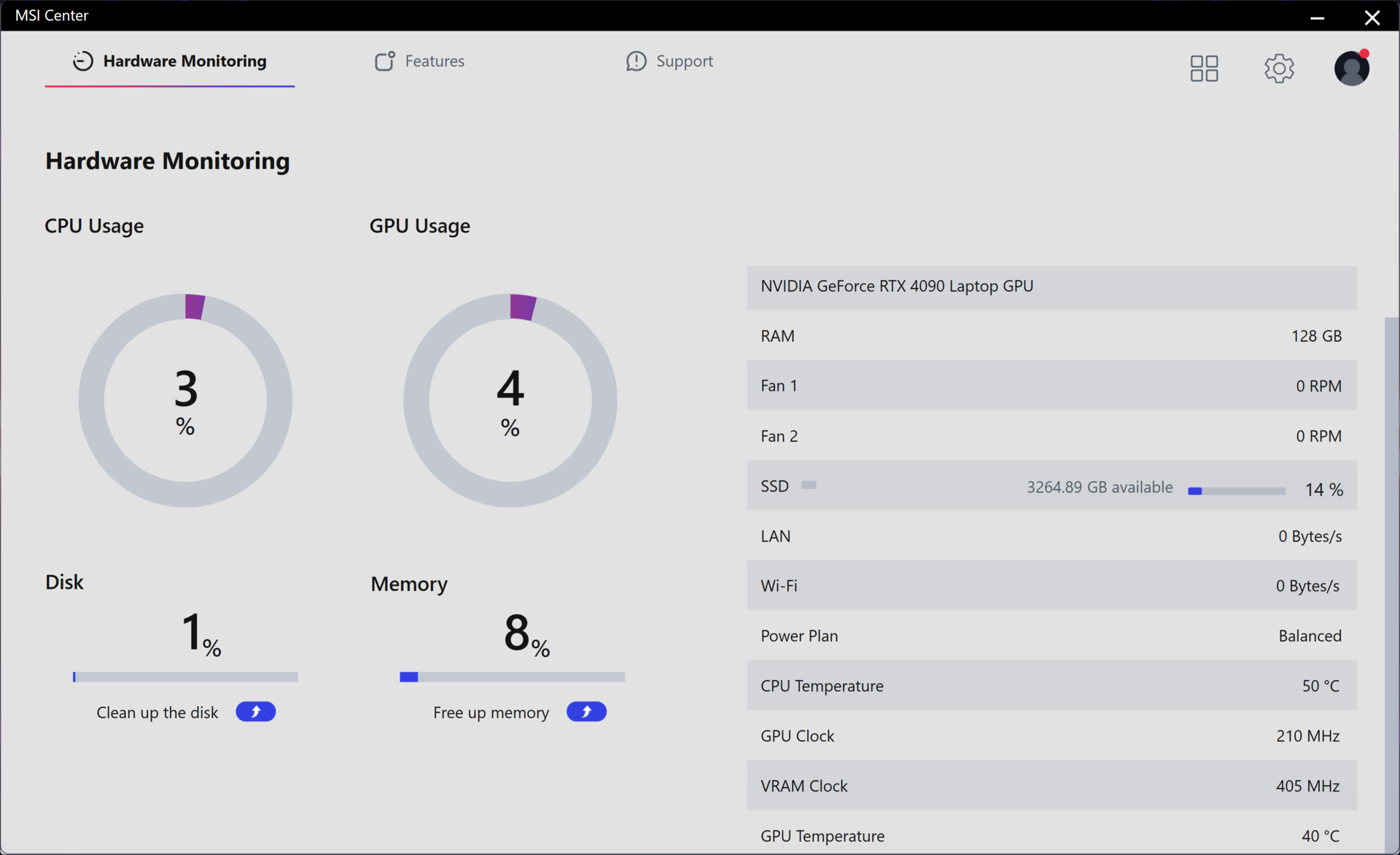Click the Clean up the disk rocket button
The width and height of the screenshot is (1400, 855).
pos(255,711)
